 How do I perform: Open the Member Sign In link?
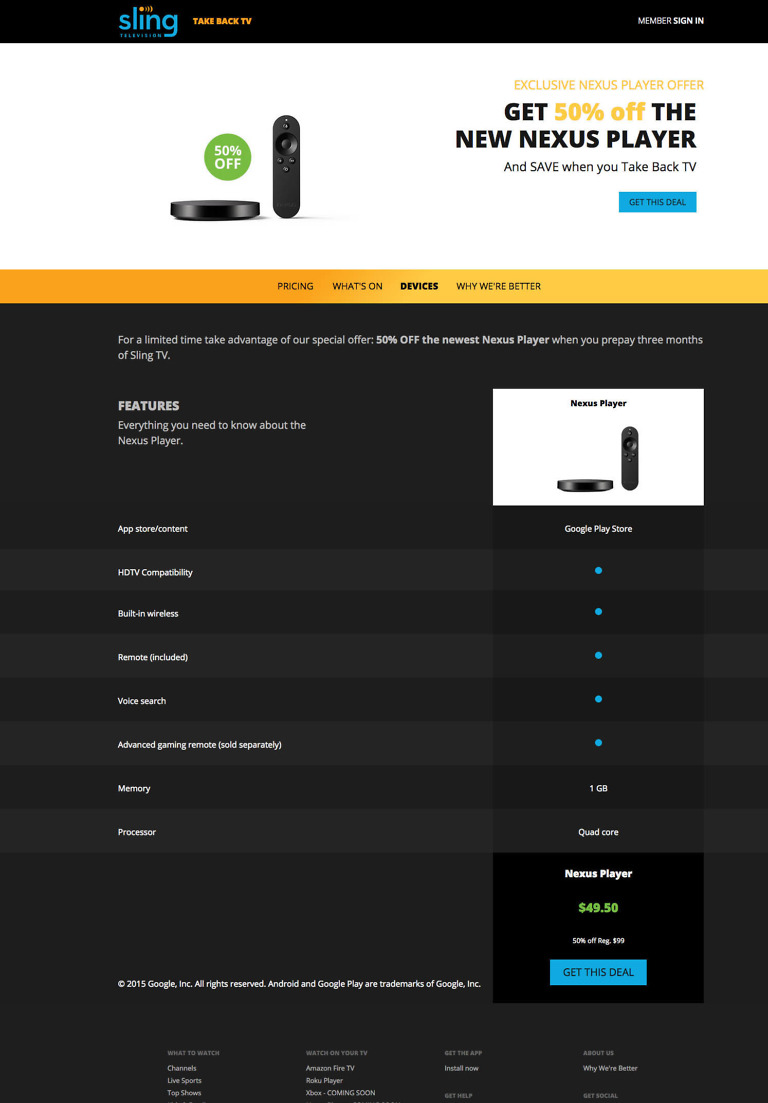670,21
